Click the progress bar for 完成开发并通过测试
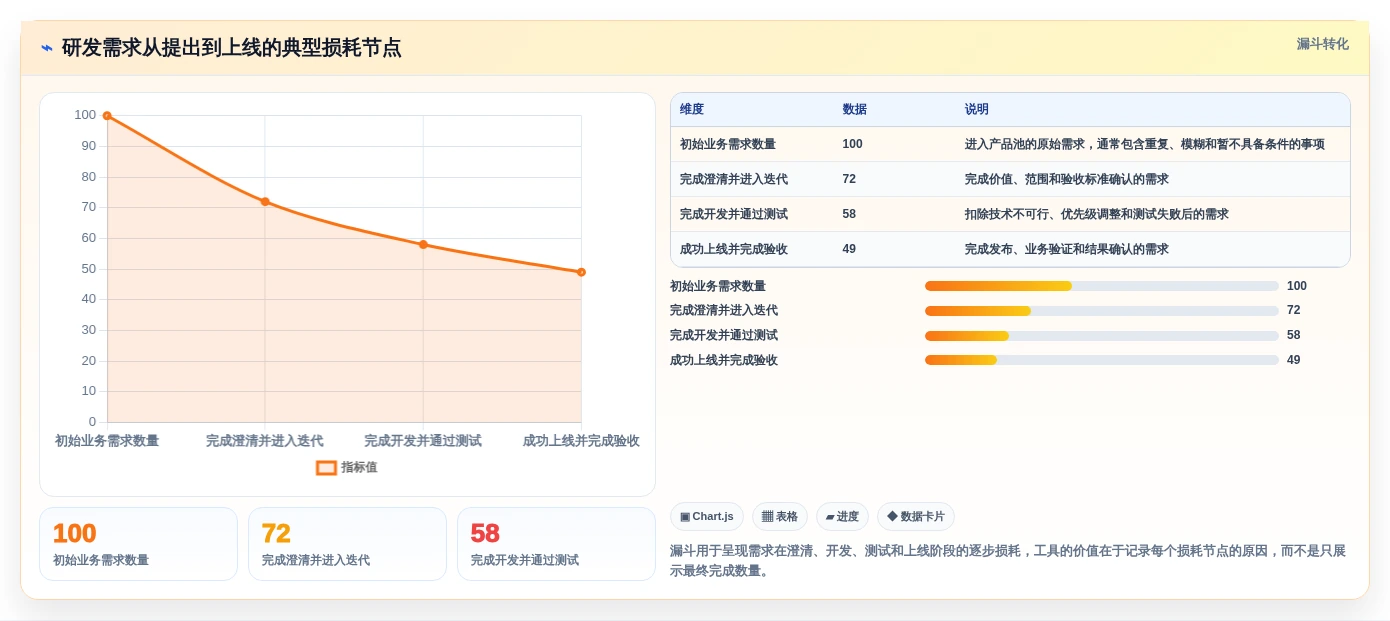The height and width of the screenshot is (621, 1390). [1102, 336]
